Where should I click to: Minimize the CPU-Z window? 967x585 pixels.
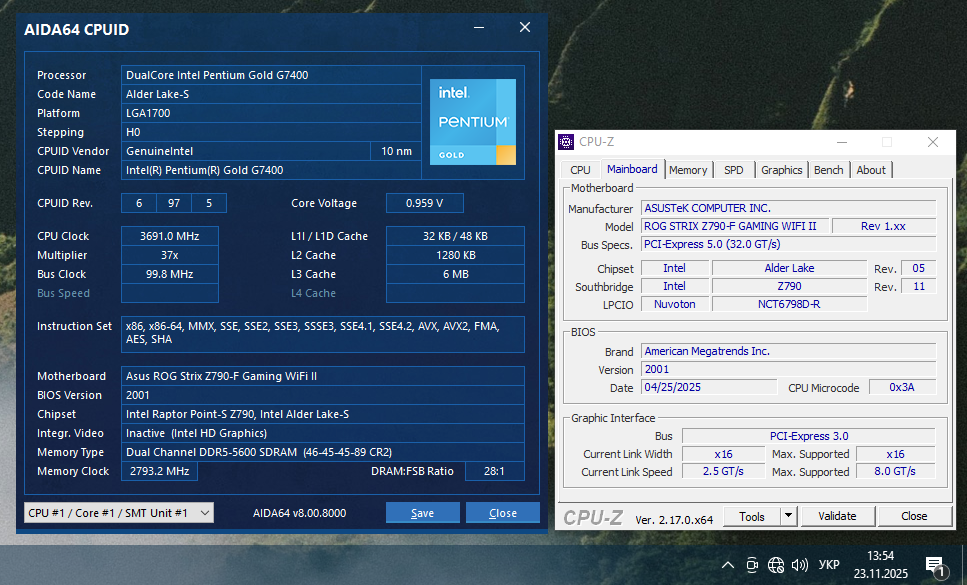pyautogui.click(x=842, y=142)
